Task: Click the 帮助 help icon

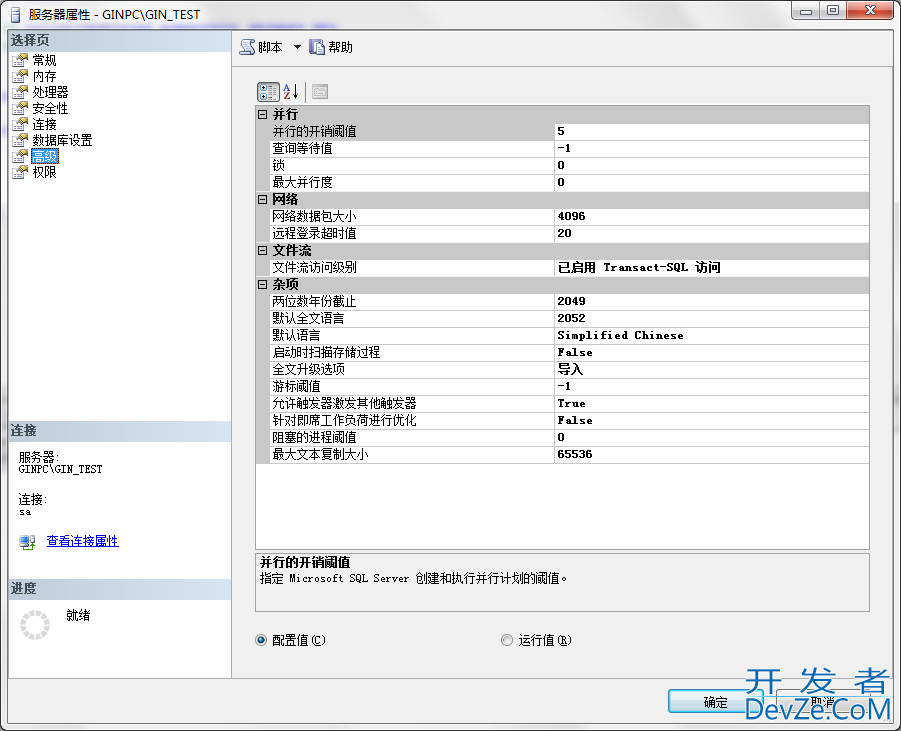Action: tap(317, 47)
